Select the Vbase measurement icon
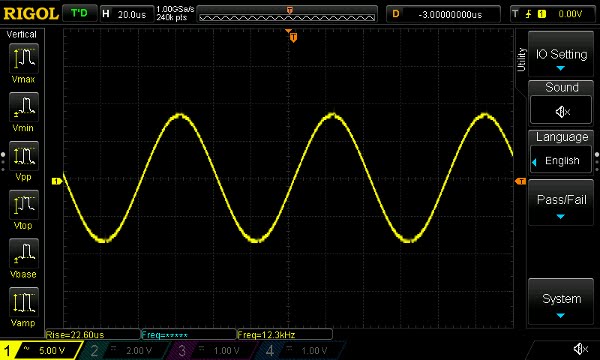Viewport: 600px width, 360px height. [23, 253]
